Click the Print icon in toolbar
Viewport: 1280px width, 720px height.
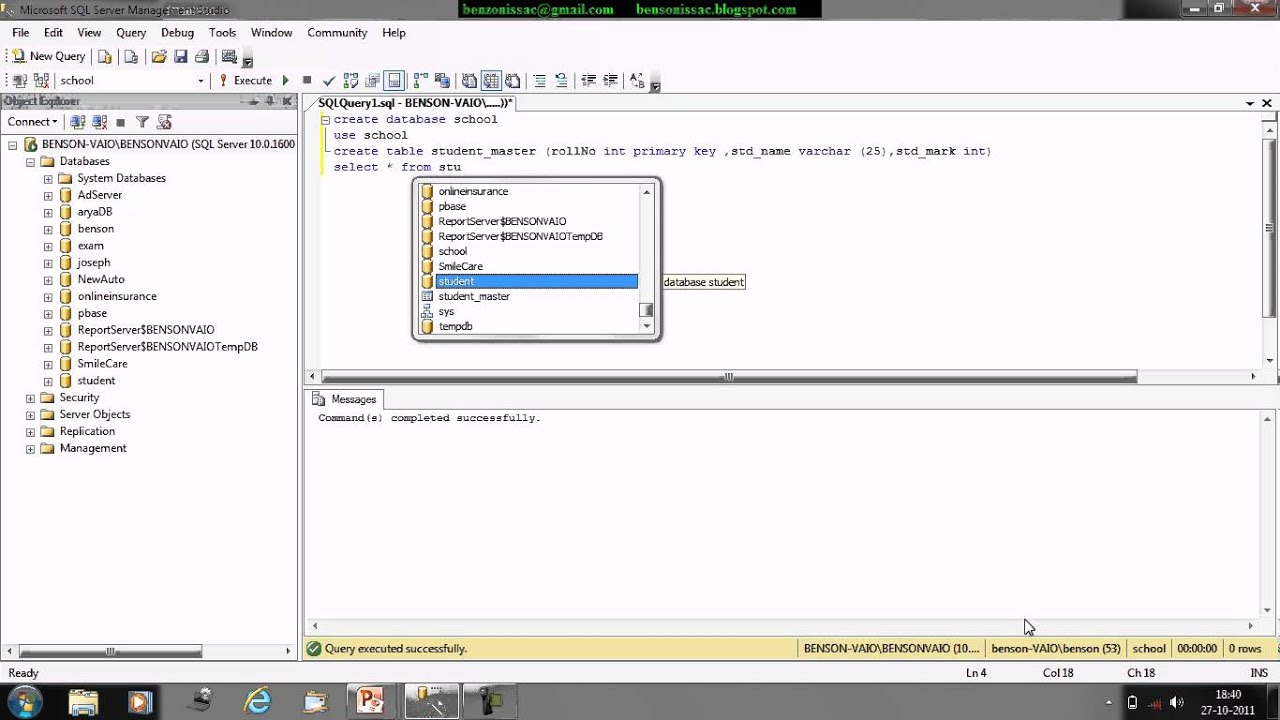202,57
